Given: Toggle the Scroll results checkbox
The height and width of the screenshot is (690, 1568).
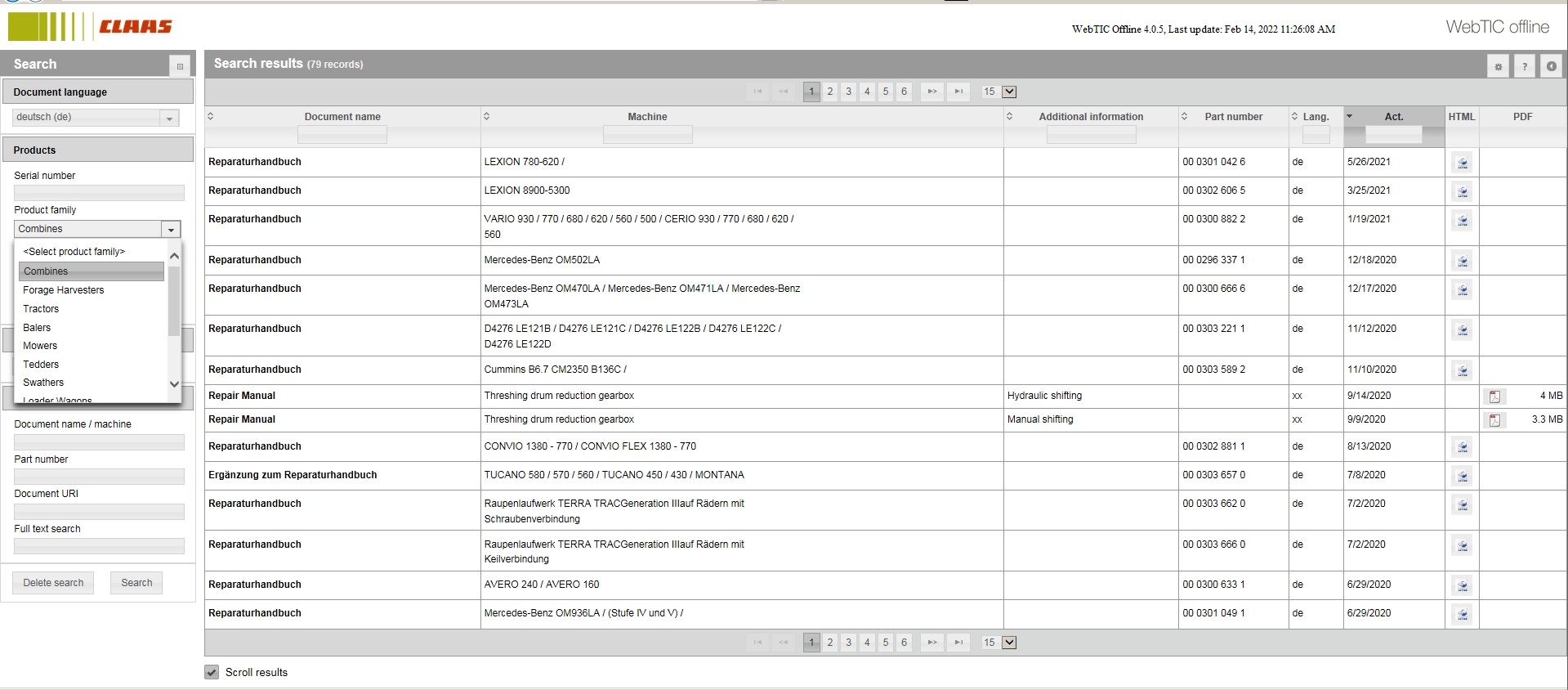Looking at the screenshot, I should pos(212,672).
